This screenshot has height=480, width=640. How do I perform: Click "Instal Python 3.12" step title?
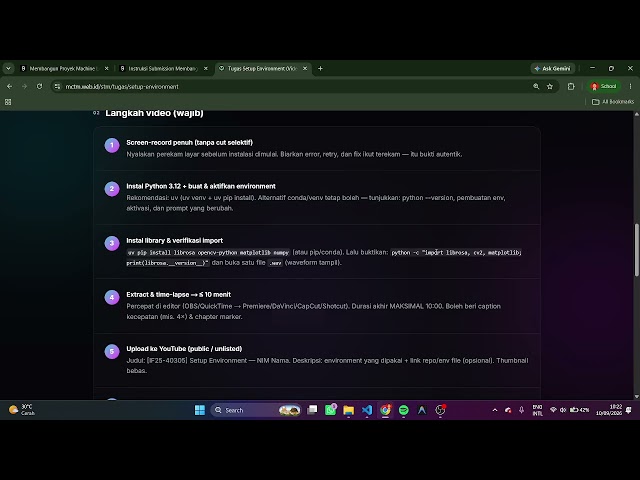(x=201, y=186)
